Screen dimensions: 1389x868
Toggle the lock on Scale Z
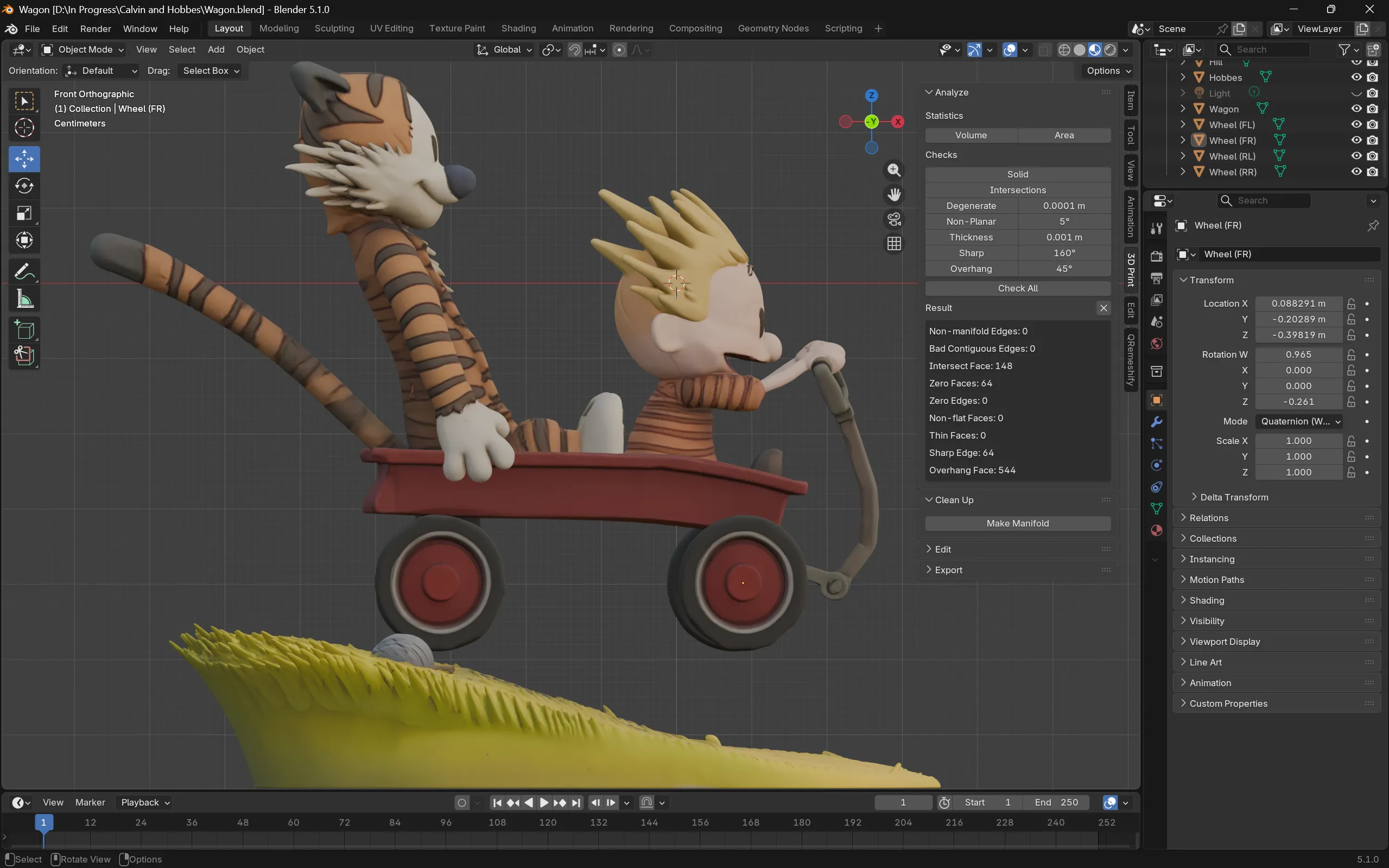coord(1352,472)
